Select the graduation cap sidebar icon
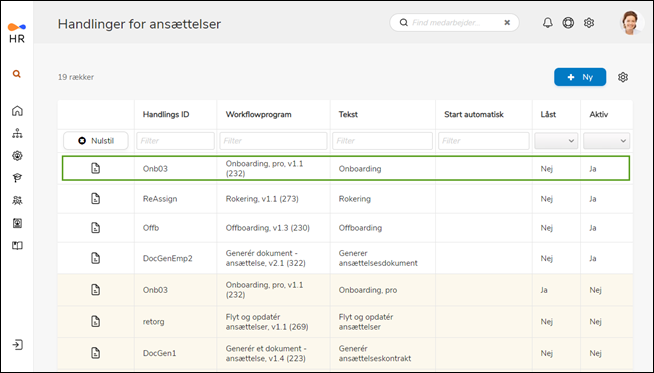 coord(17,178)
